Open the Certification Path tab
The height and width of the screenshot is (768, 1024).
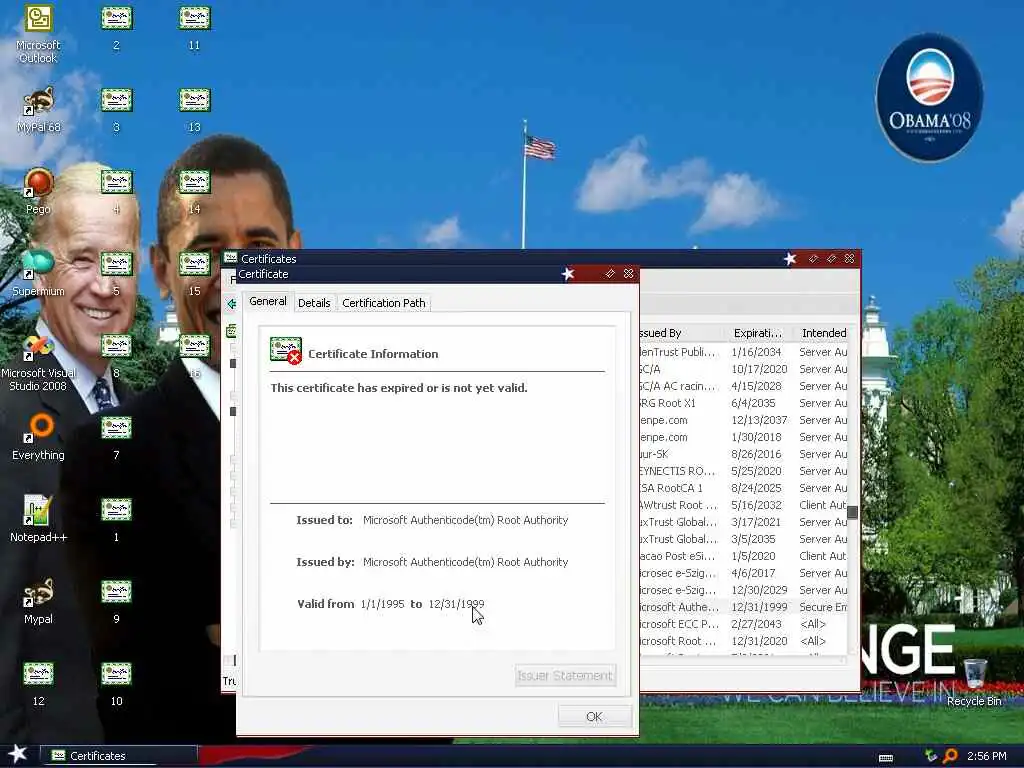pos(384,303)
